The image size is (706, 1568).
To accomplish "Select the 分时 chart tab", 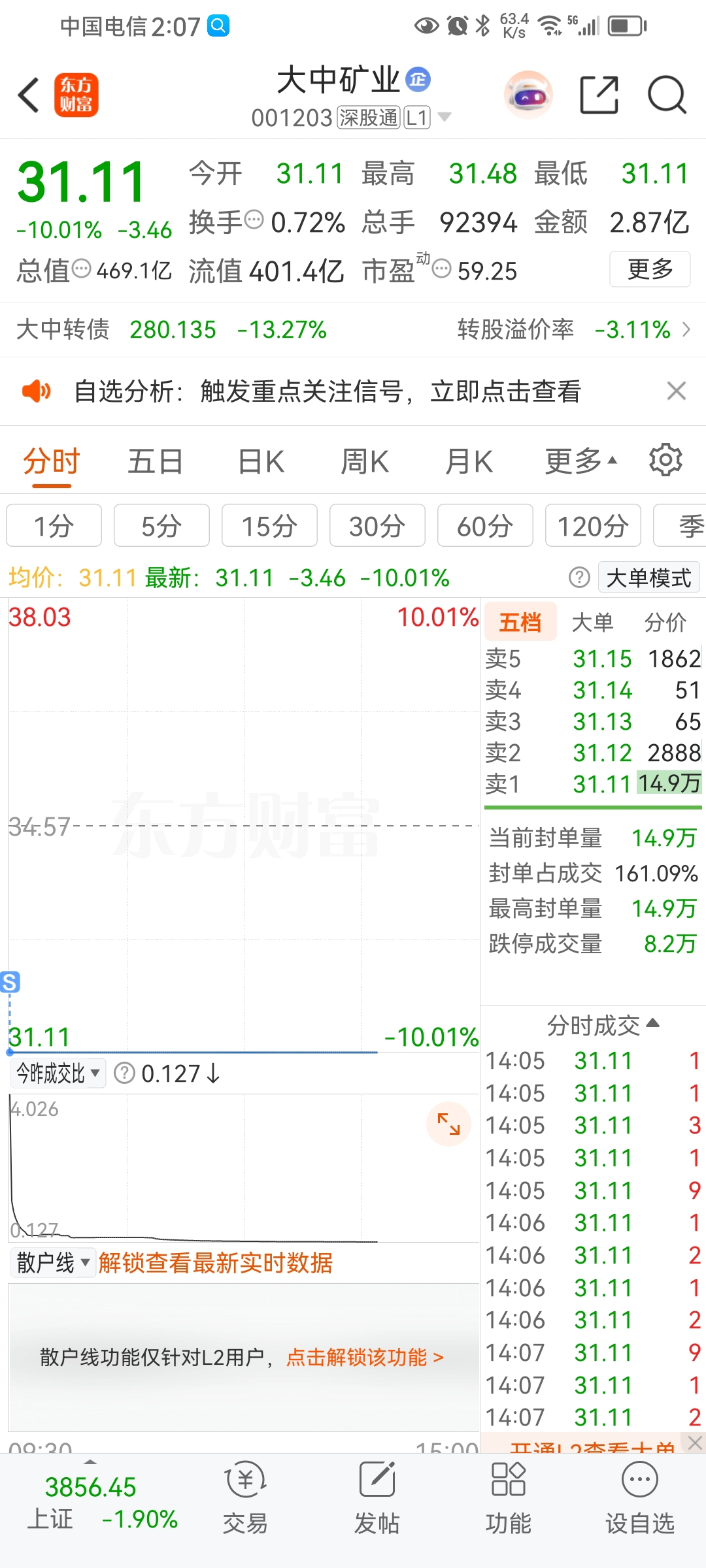I will pyautogui.click(x=52, y=462).
